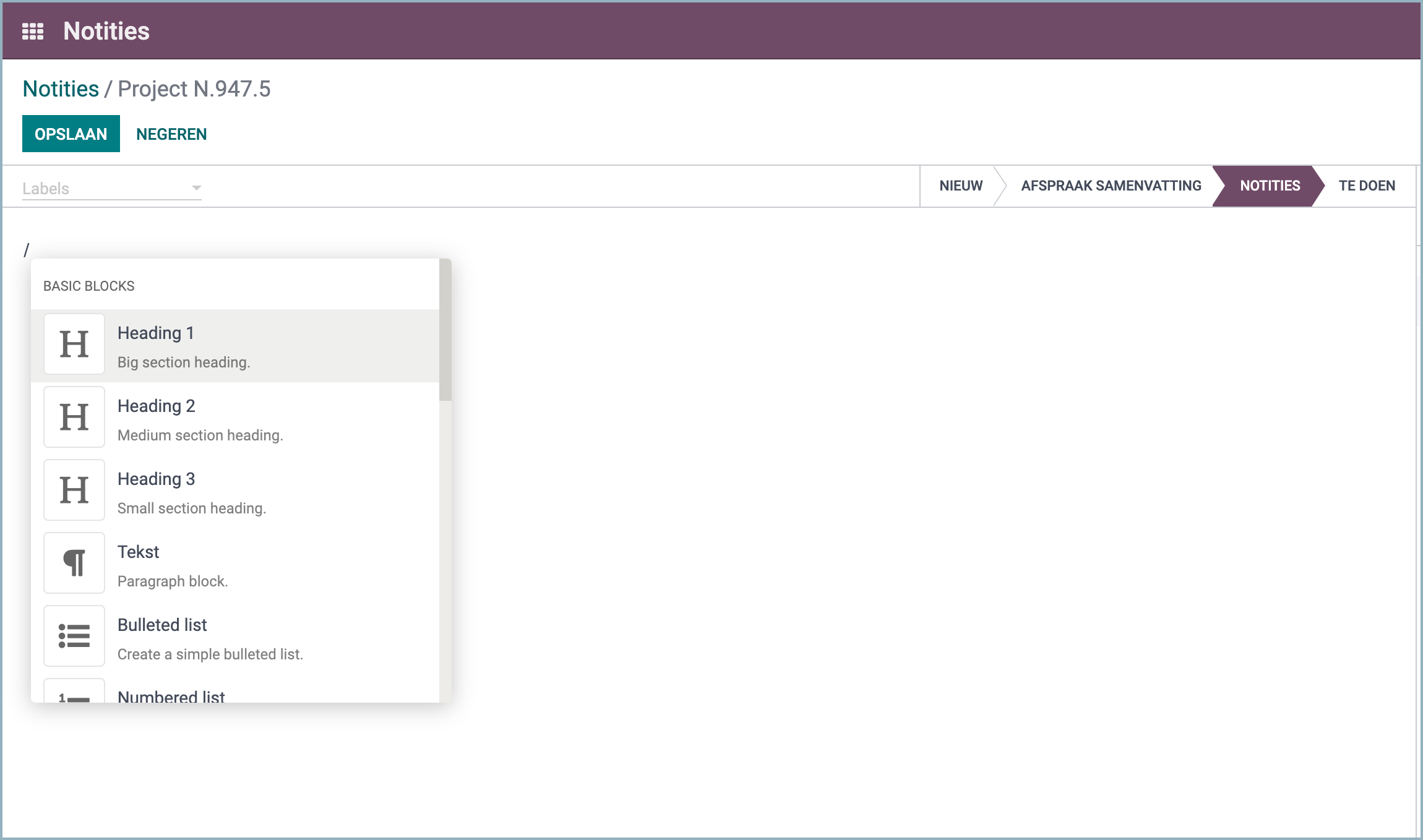The height and width of the screenshot is (840, 1423).
Task: Open the Notities app title
Action: 106,31
